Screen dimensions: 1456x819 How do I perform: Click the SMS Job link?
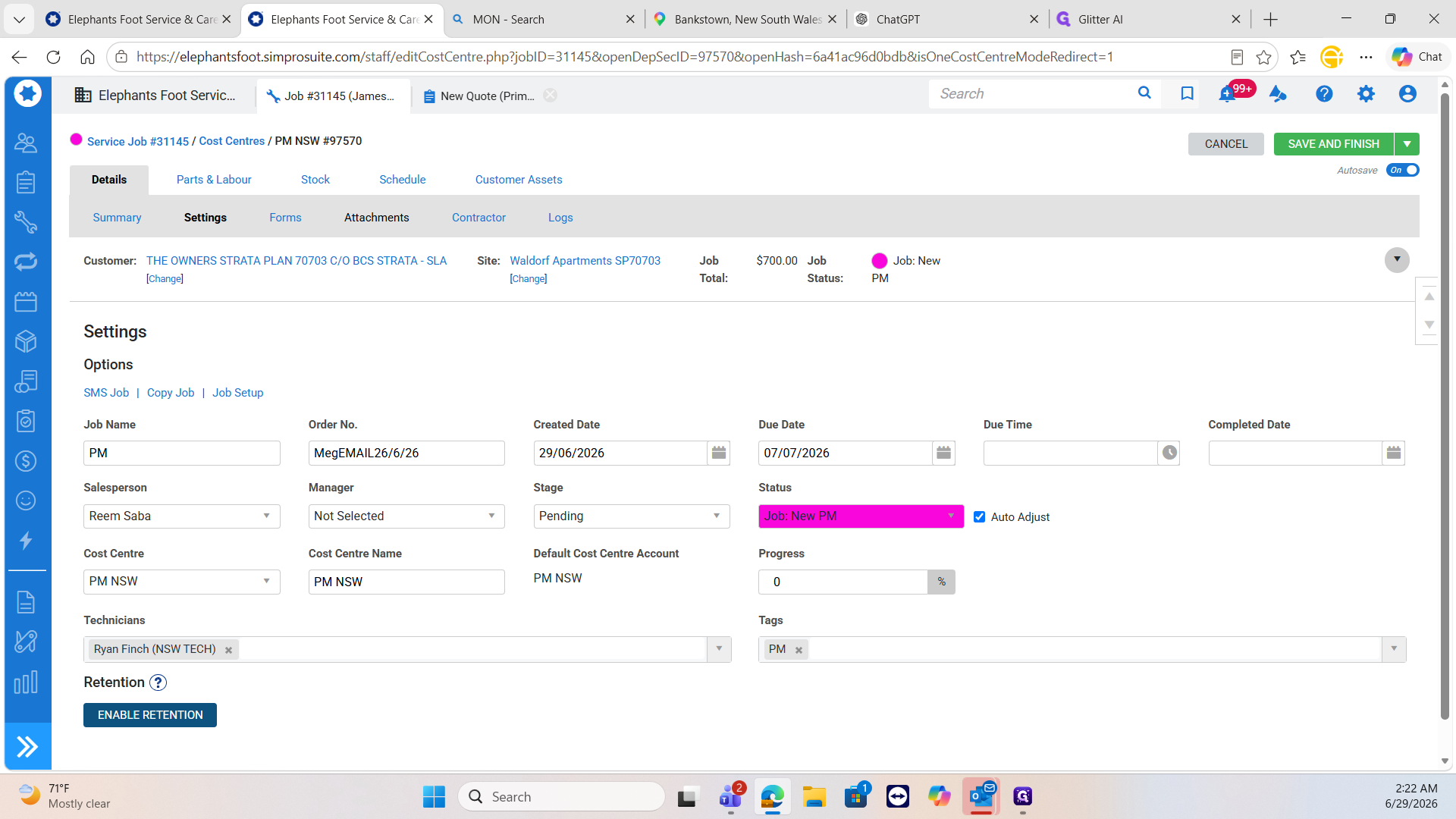(106, 393)
